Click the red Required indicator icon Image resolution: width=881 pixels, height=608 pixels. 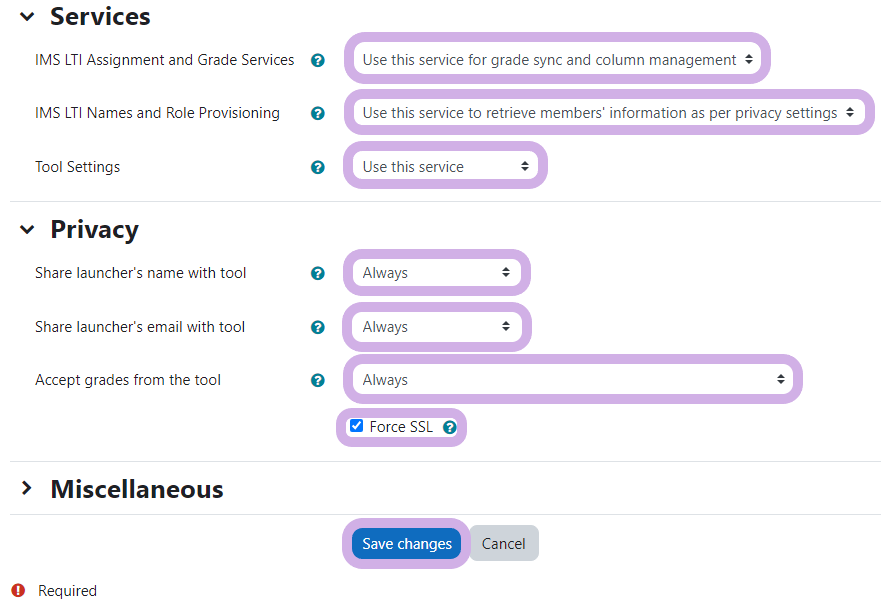coord(18,590)
